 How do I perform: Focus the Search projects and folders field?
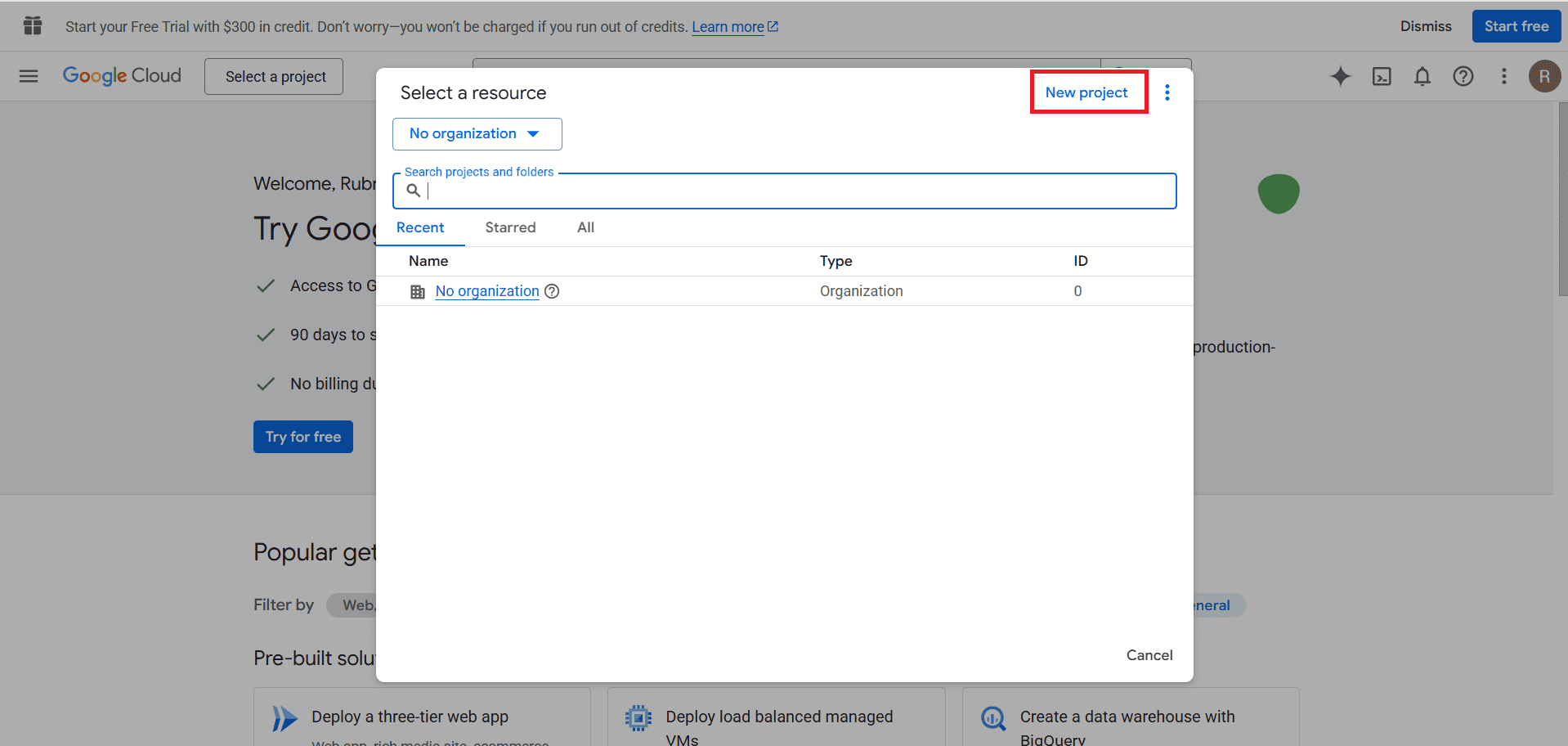click(785, 191)
